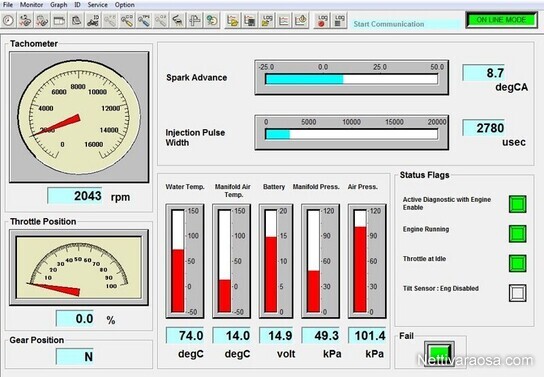Click the ON LINE MODE indicator button
544x377 pixels.
501,20
